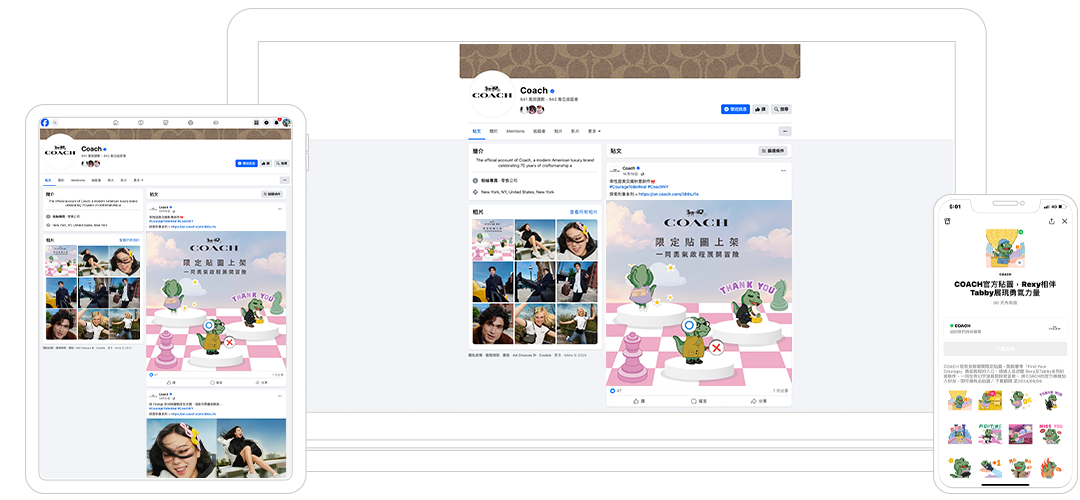Click the verified badge beside Coach on laptop

pyautogui.click(x=552, y=91)
